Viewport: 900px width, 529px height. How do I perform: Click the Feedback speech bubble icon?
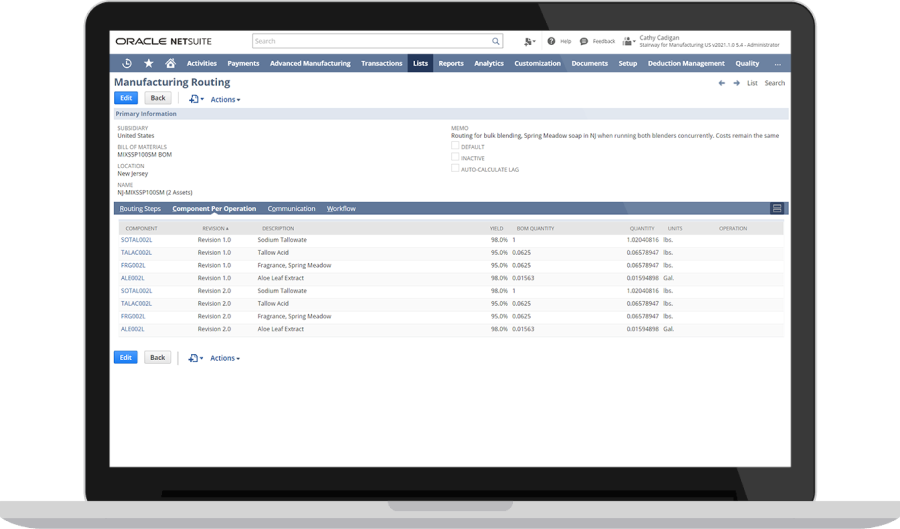(x=584, y=41)
